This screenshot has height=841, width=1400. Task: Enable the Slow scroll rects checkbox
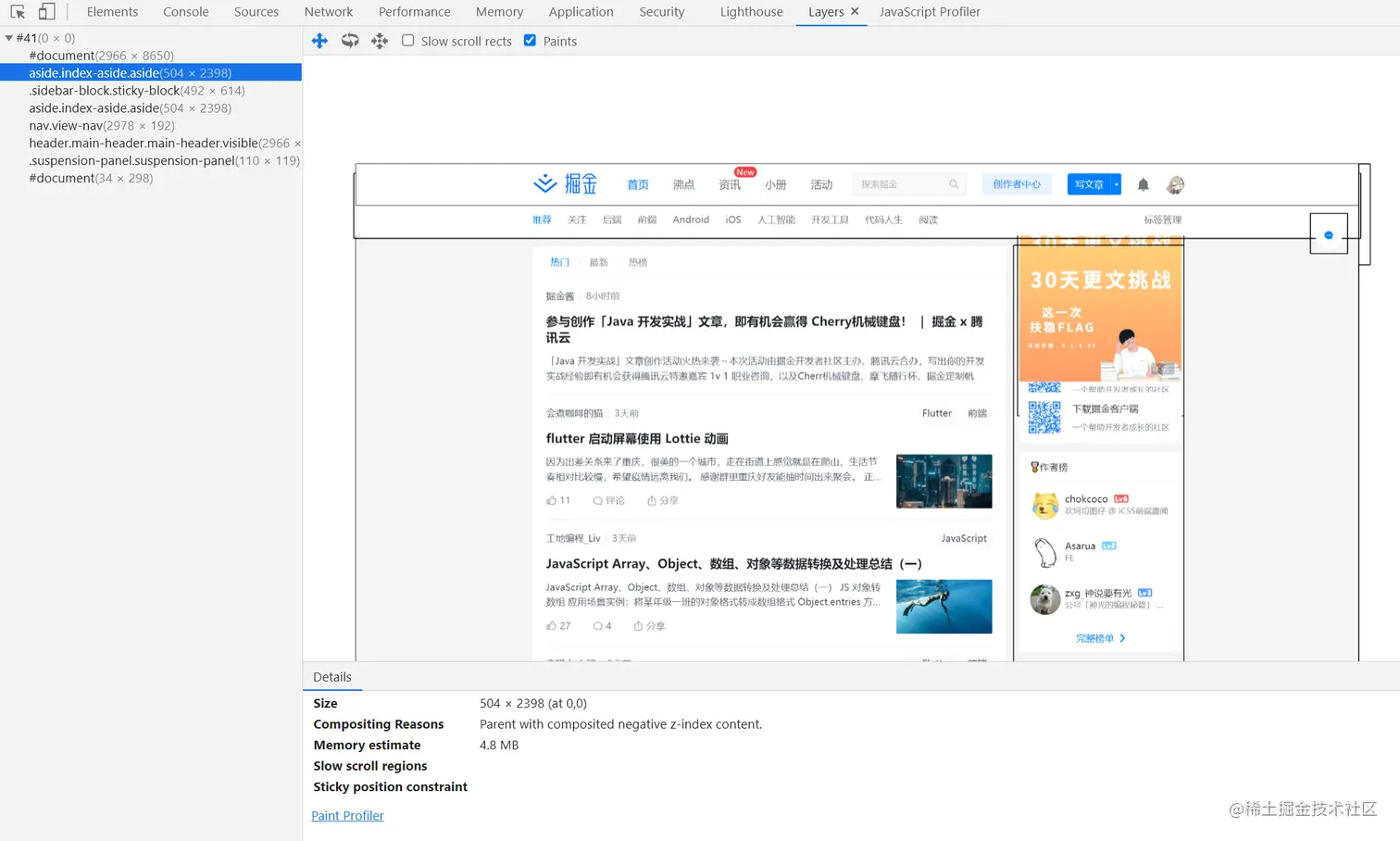[x=407, y=41]
